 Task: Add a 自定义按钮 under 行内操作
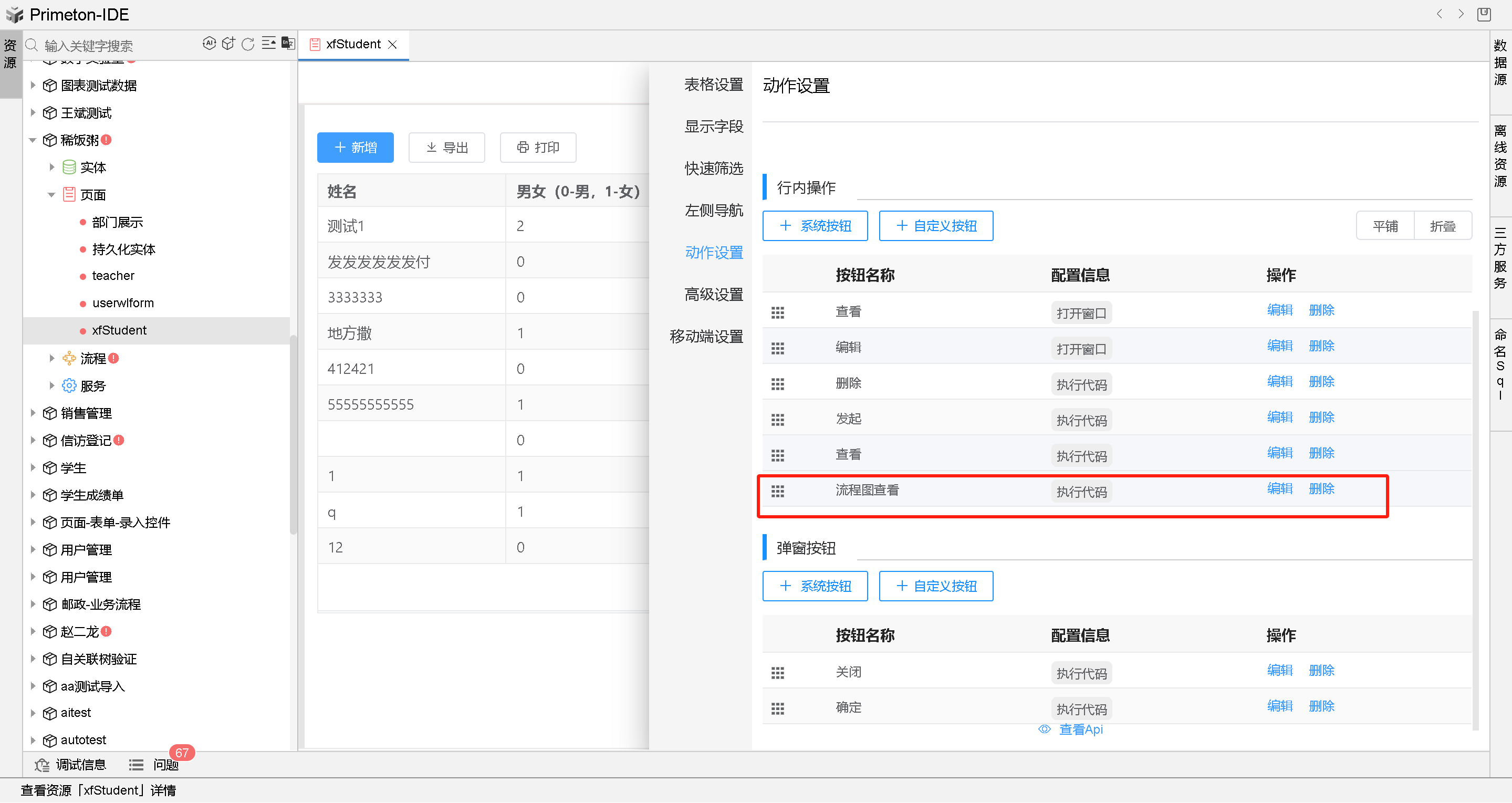pyautogui.click(x=935, y=226)
